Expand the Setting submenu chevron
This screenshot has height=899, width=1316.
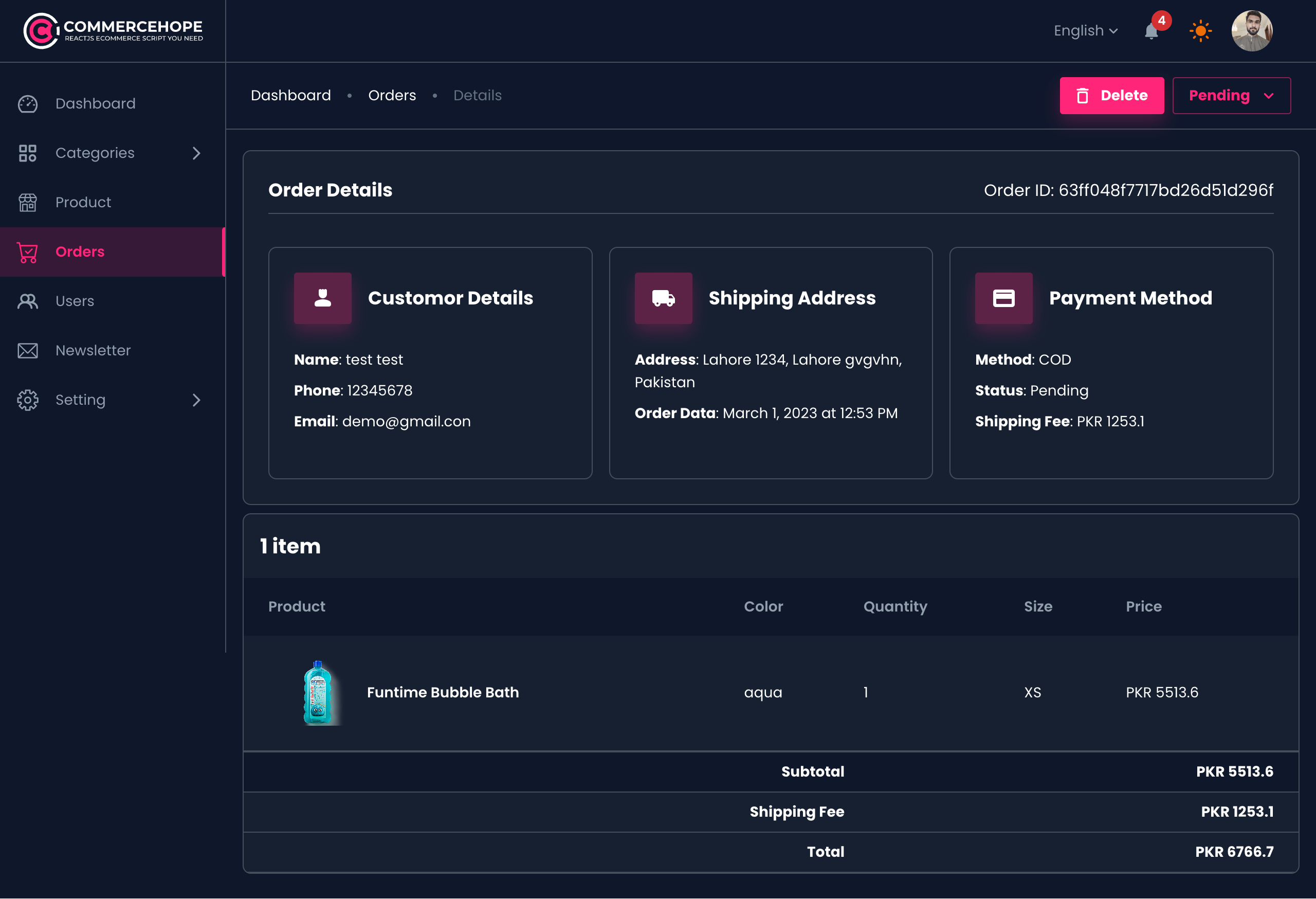pos(196,400)
